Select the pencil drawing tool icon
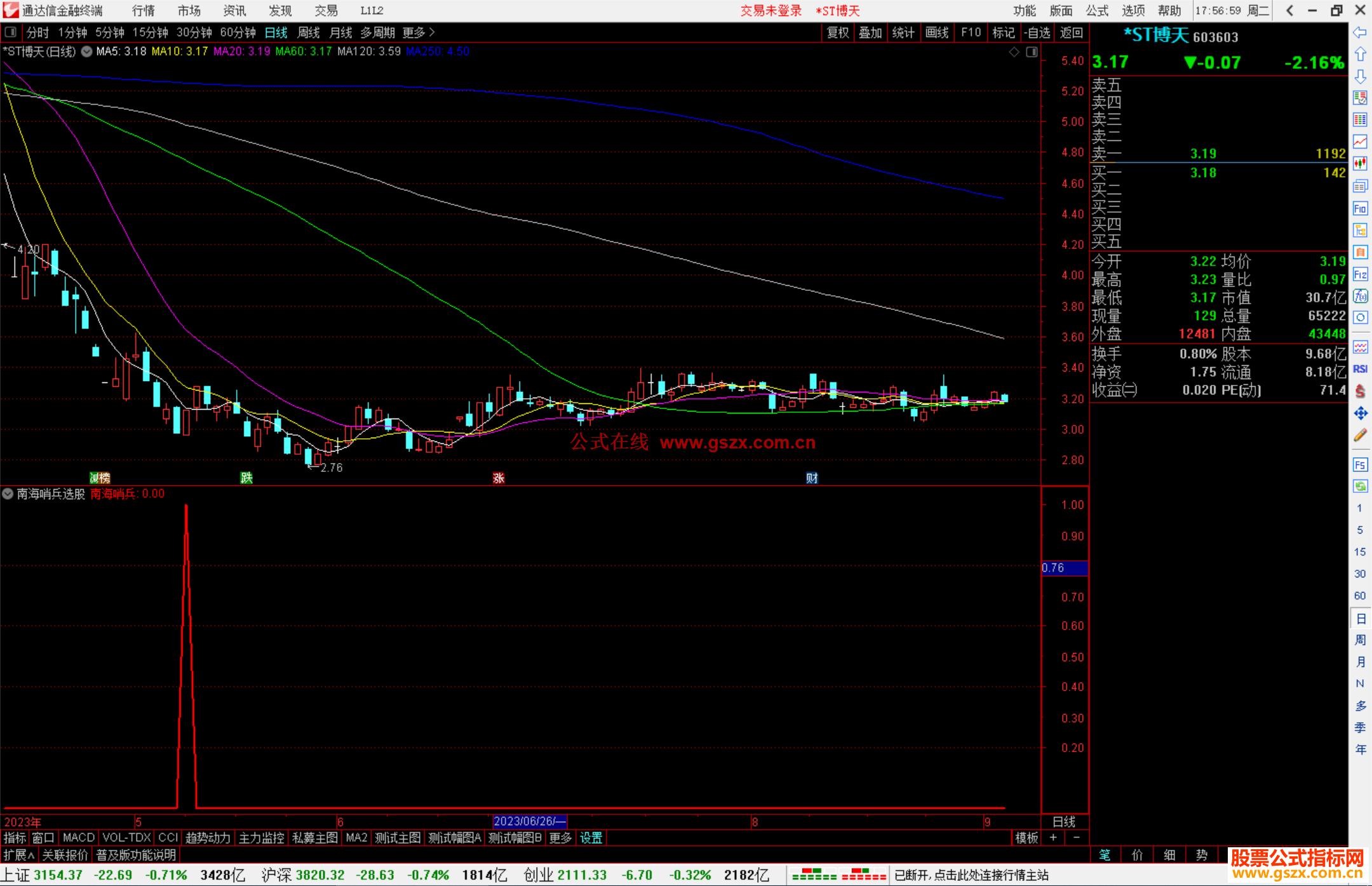The image size is (1372, 886). tap(1360, 436)
